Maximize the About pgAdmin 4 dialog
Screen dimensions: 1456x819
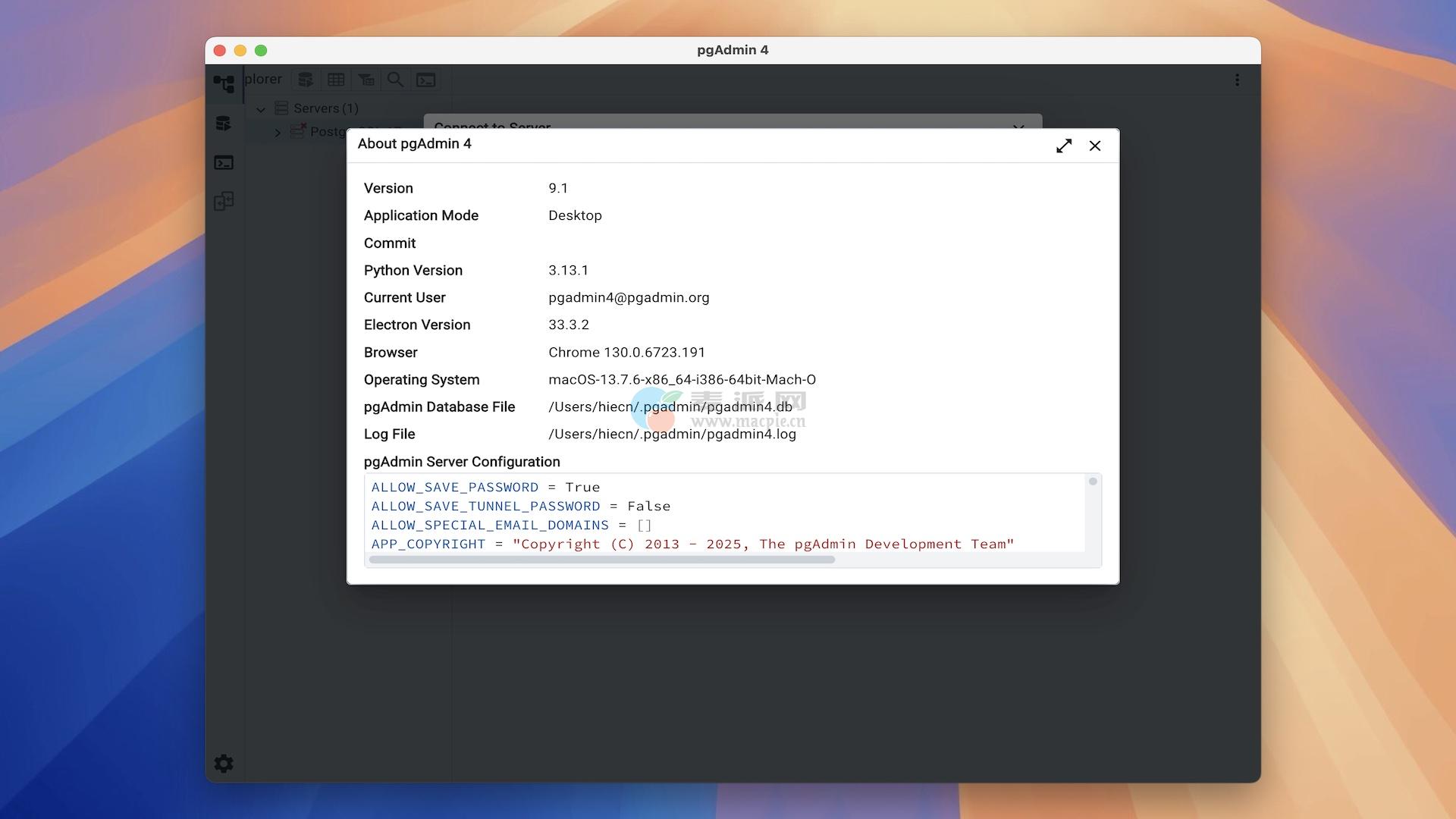[x=1064, y=146]
